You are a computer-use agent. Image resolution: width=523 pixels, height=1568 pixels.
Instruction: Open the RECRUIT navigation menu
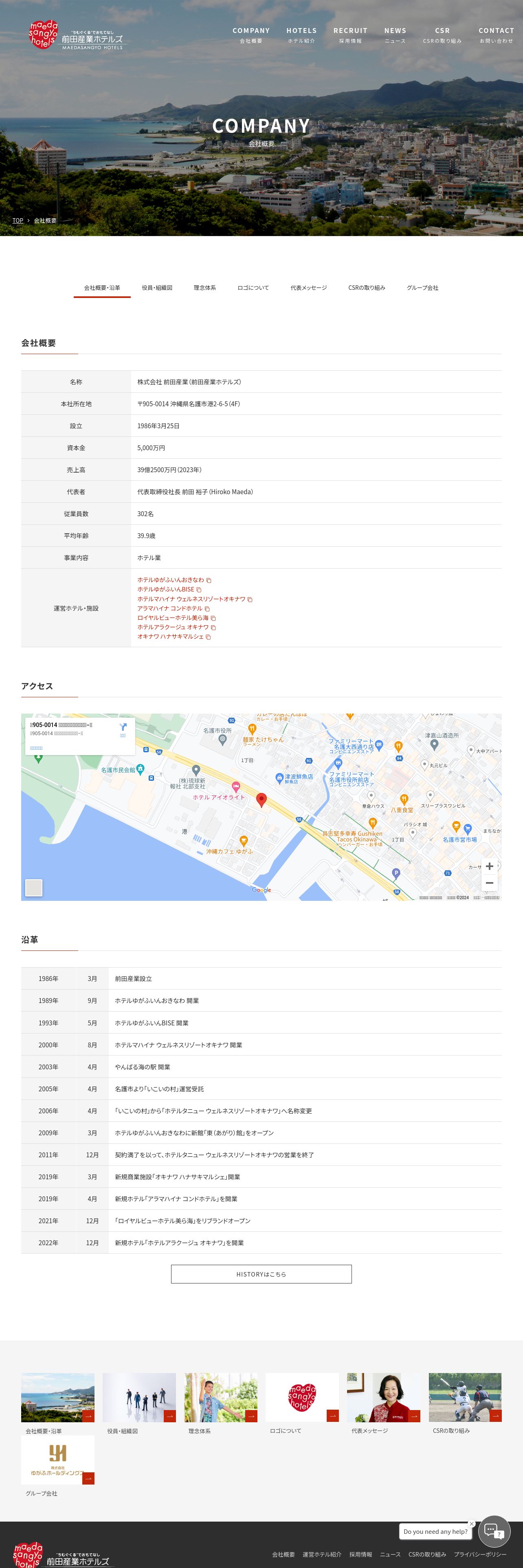point(351,35)
